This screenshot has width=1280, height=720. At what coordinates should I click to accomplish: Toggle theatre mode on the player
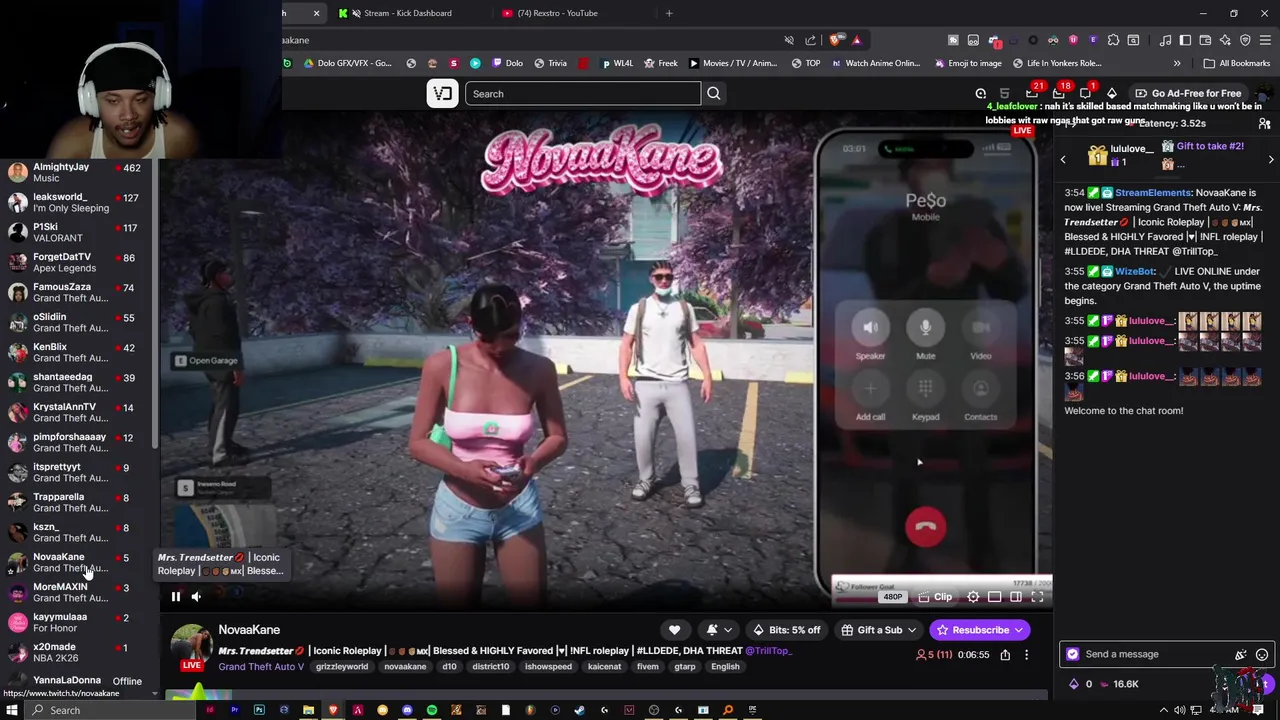(x=1016, y=597)
